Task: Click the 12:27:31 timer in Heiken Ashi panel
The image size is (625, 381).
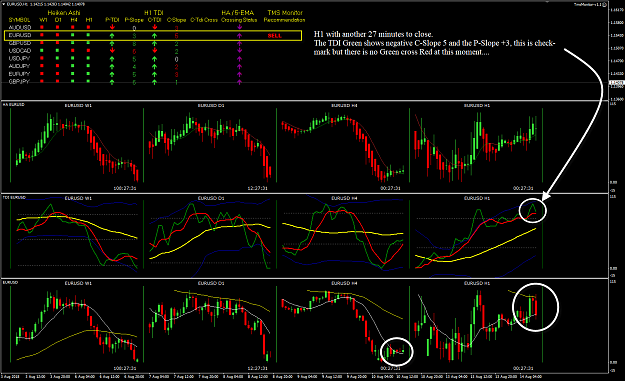Action: 257,188
